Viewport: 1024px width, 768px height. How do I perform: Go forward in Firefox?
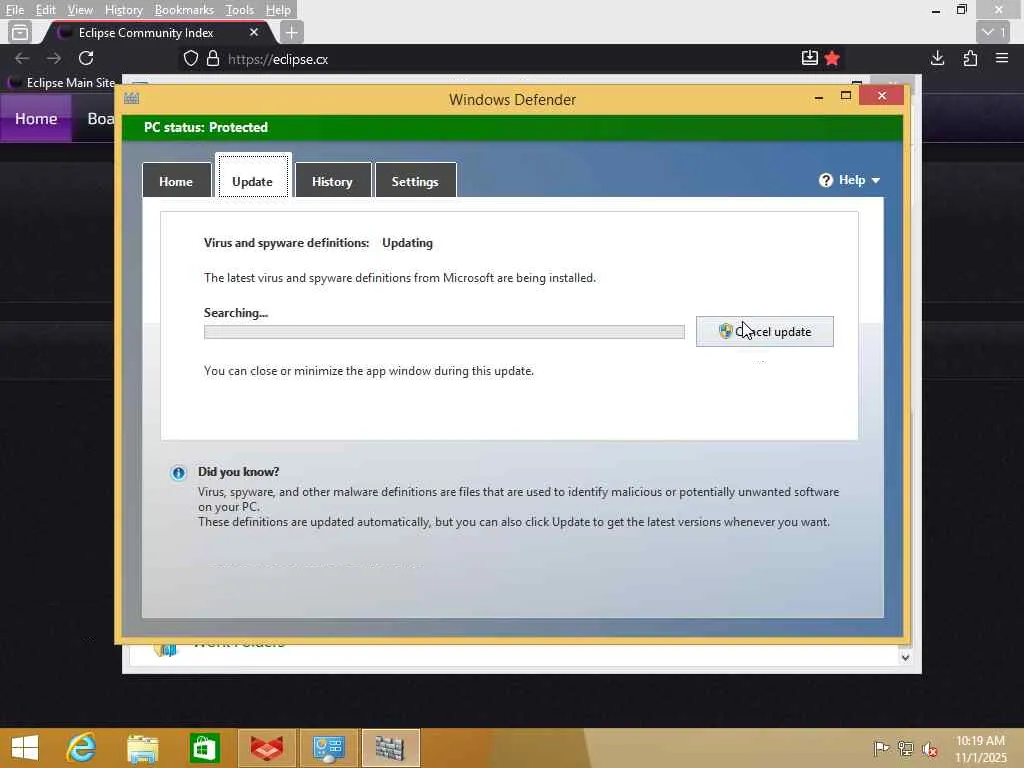coord(54,58)
